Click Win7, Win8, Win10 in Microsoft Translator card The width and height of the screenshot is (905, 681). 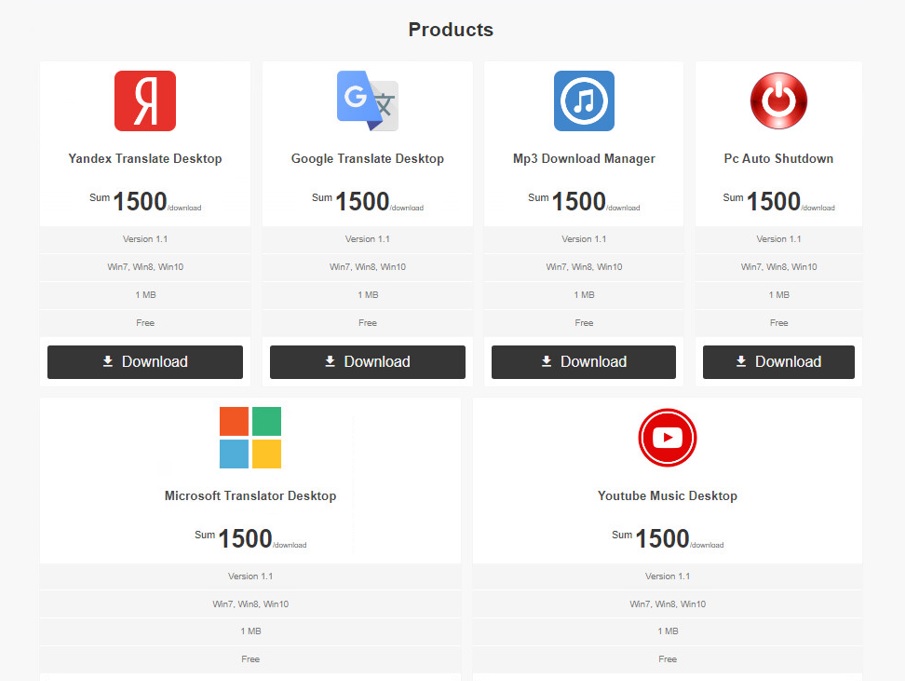250,604
